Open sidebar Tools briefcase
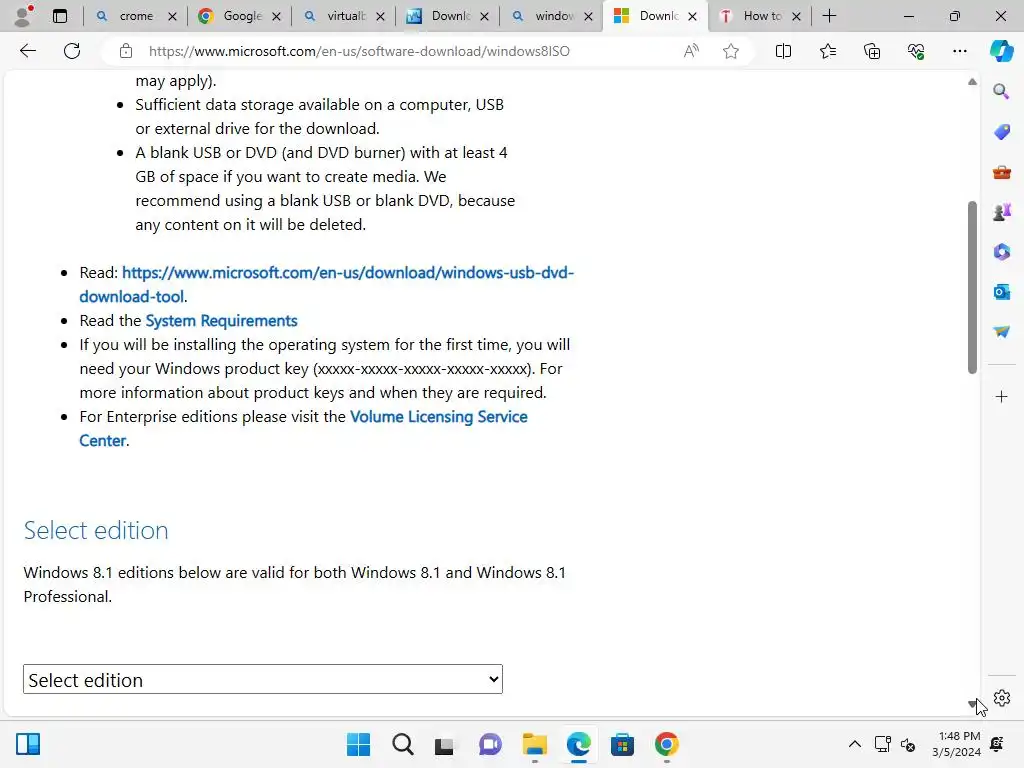Viewport: 1024px width, 768px height. coord(1001,172)
